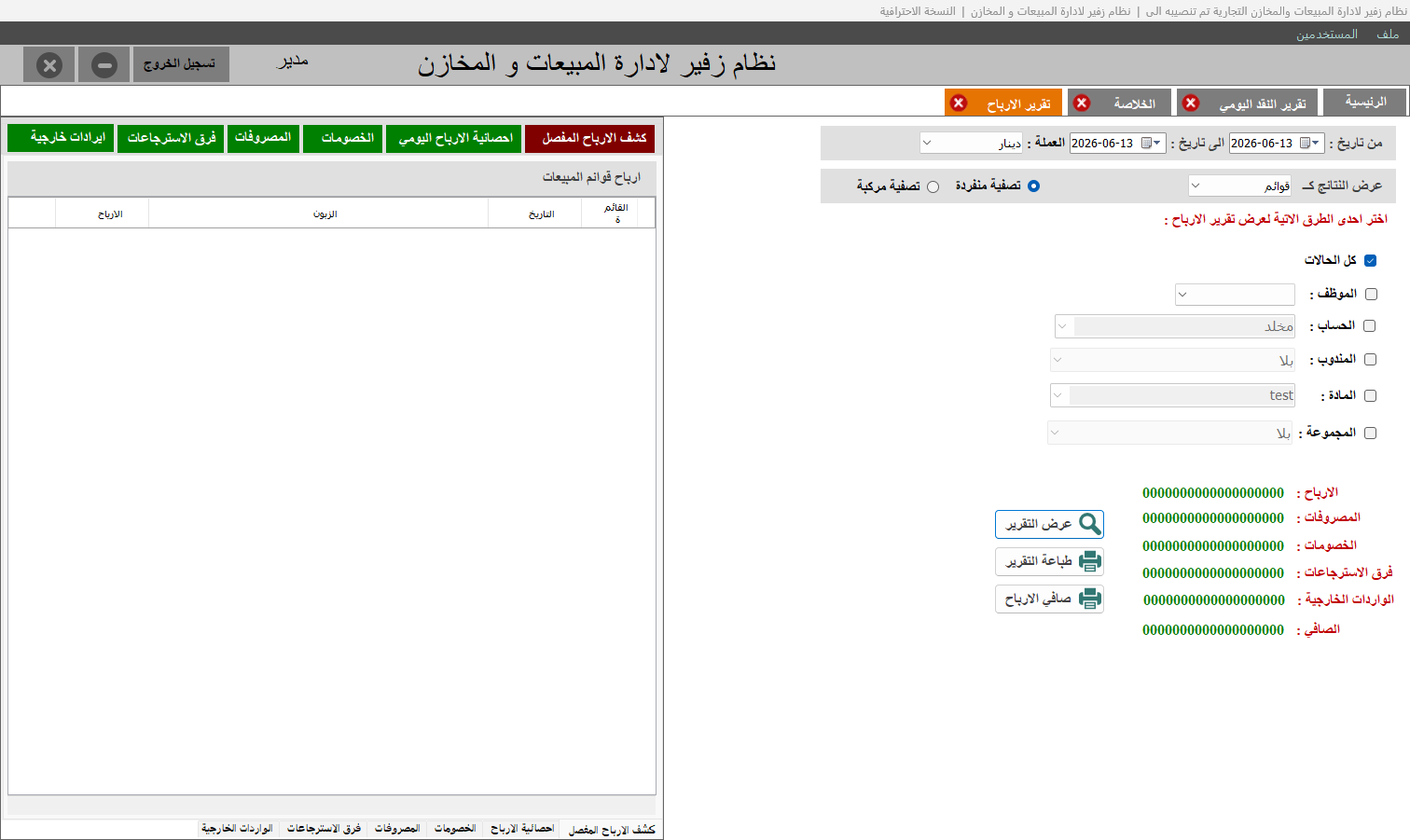
Task: Enable the المادة filter checkbox
Action: click(1370, 395)
